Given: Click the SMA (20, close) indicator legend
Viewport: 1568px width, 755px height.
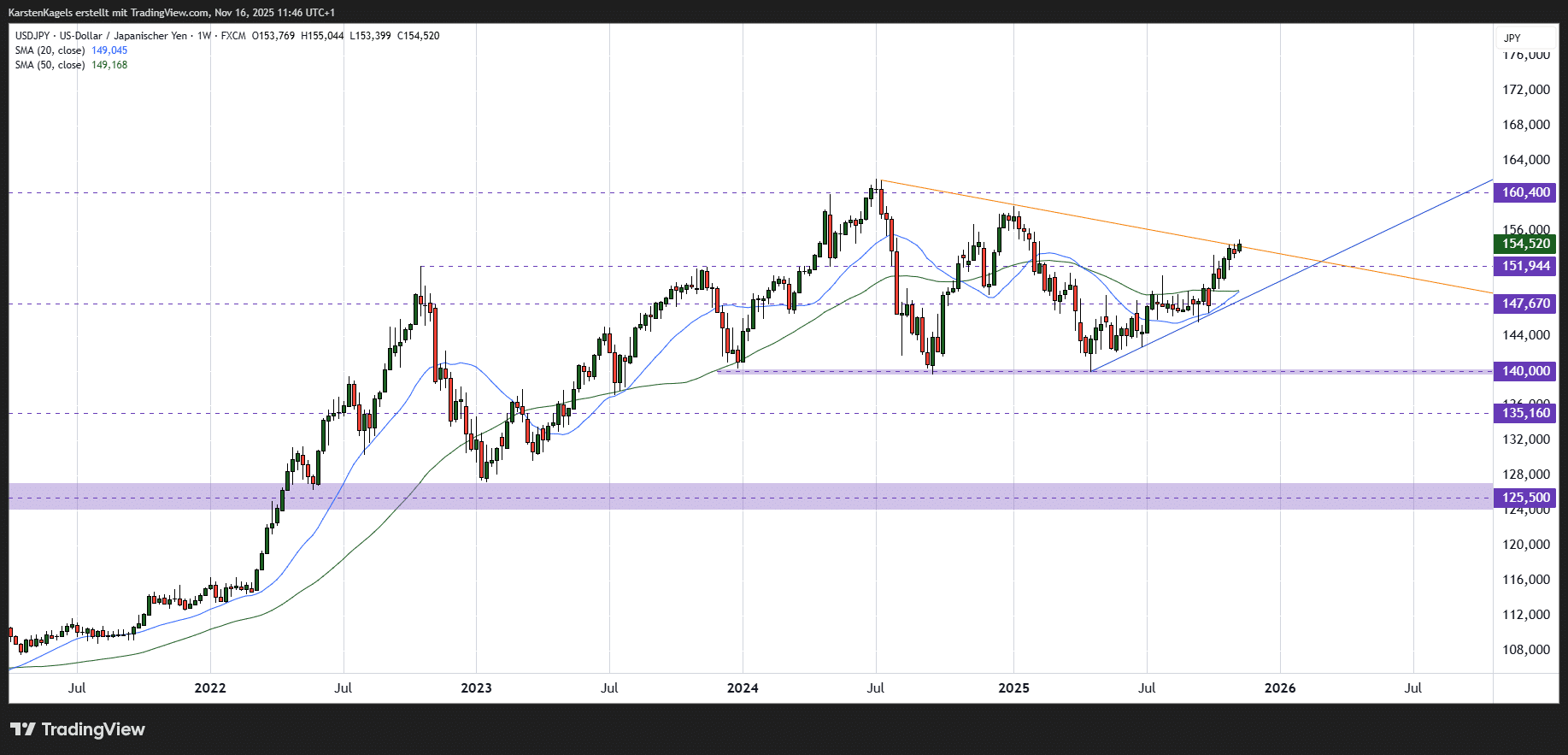Looking at the screenshot, I should 50,50.
